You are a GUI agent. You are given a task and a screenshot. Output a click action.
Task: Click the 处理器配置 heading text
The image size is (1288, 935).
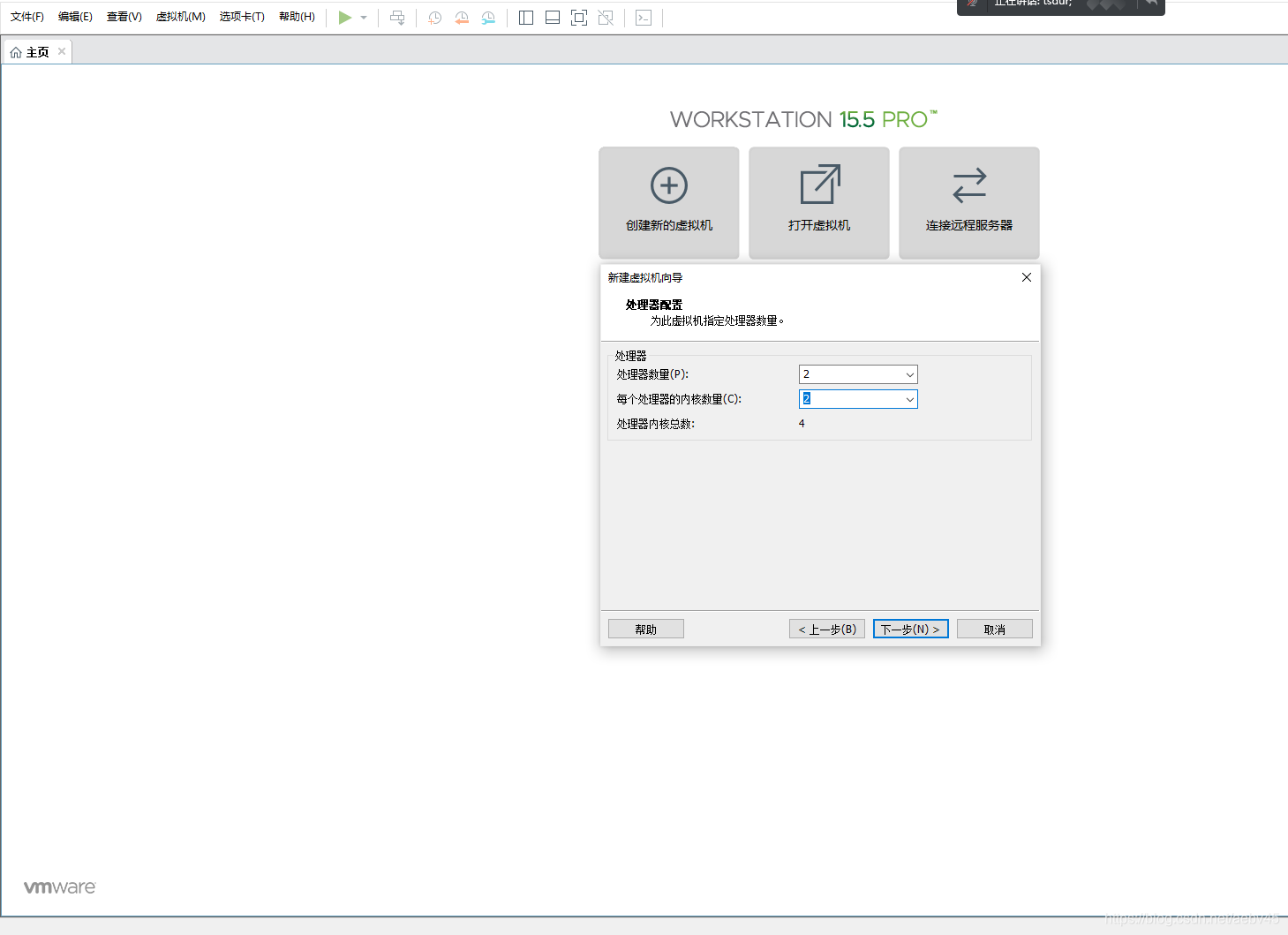tap(654, 305)
